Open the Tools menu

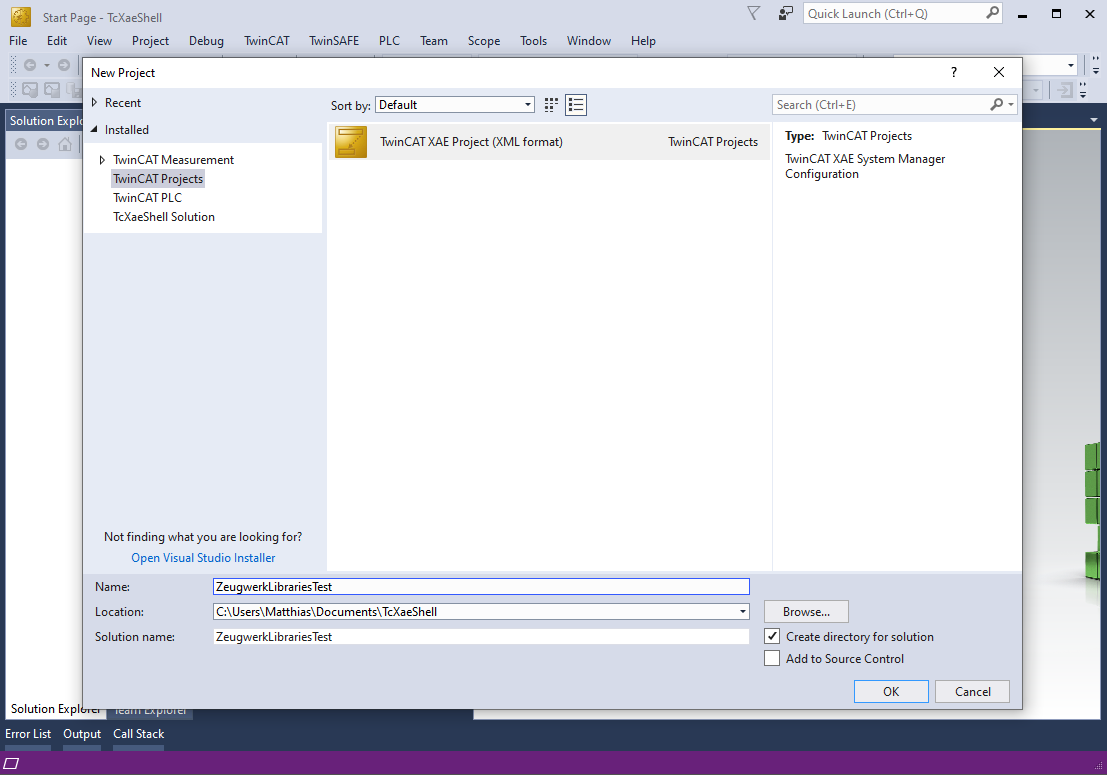(534, 41)
